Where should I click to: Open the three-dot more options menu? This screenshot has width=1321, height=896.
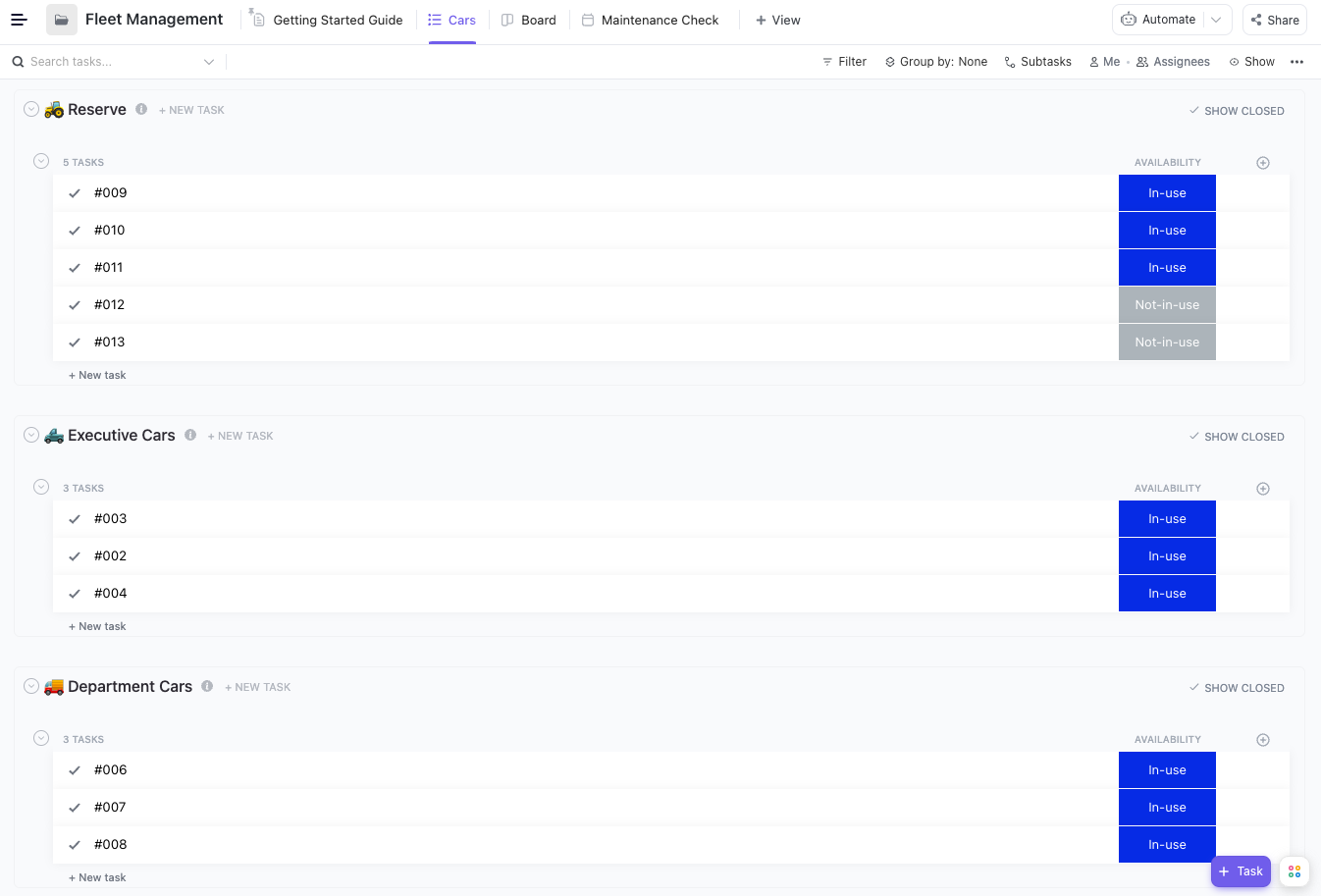[x=1296, y=62]
